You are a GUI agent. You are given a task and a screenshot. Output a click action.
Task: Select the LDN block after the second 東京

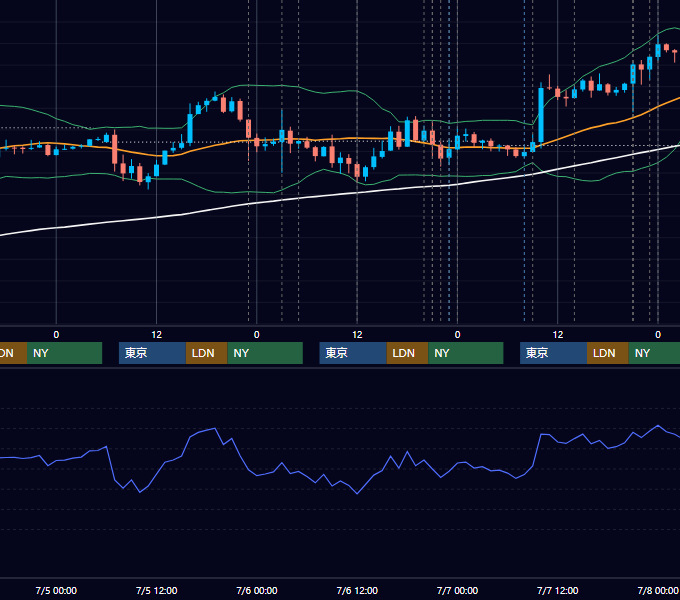coord(408,353)
